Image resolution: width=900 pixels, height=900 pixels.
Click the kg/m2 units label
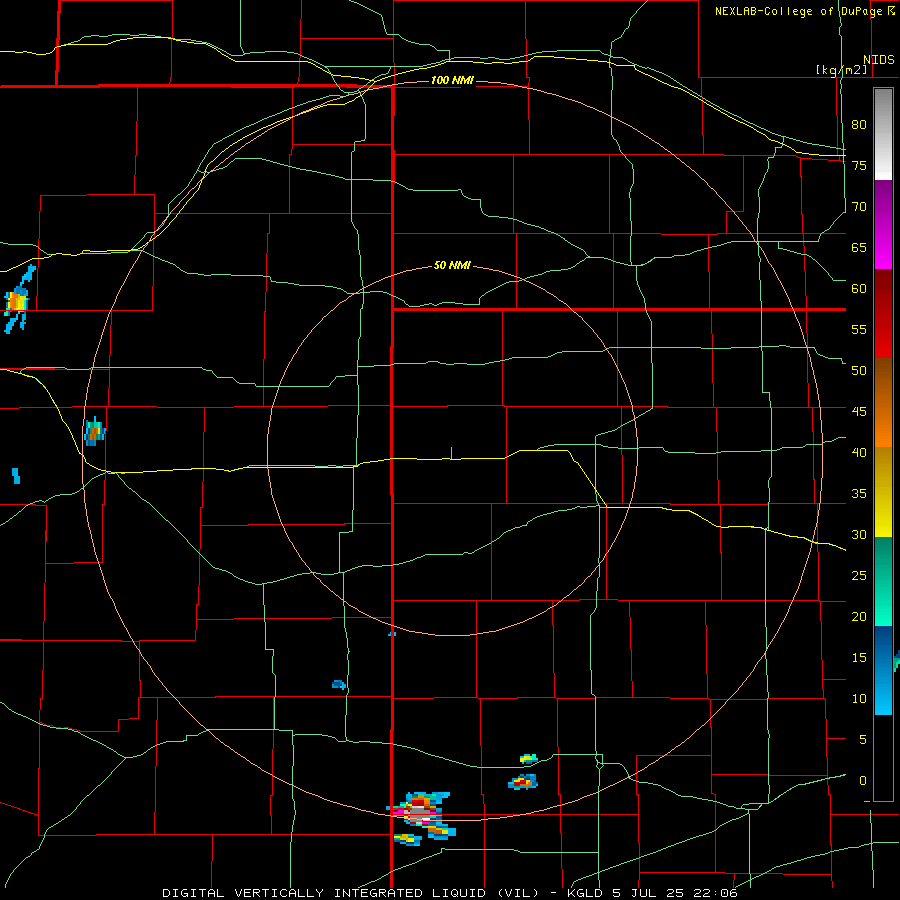point(841,70)
